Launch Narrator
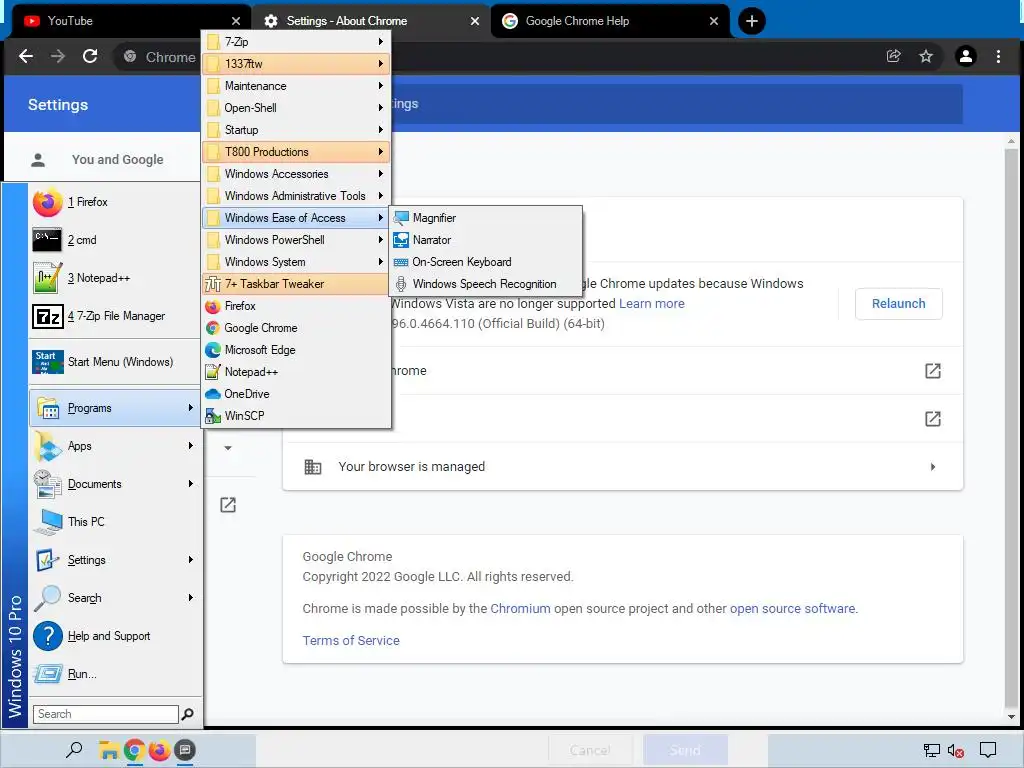The image size is (1024, 768). (486, 240)
